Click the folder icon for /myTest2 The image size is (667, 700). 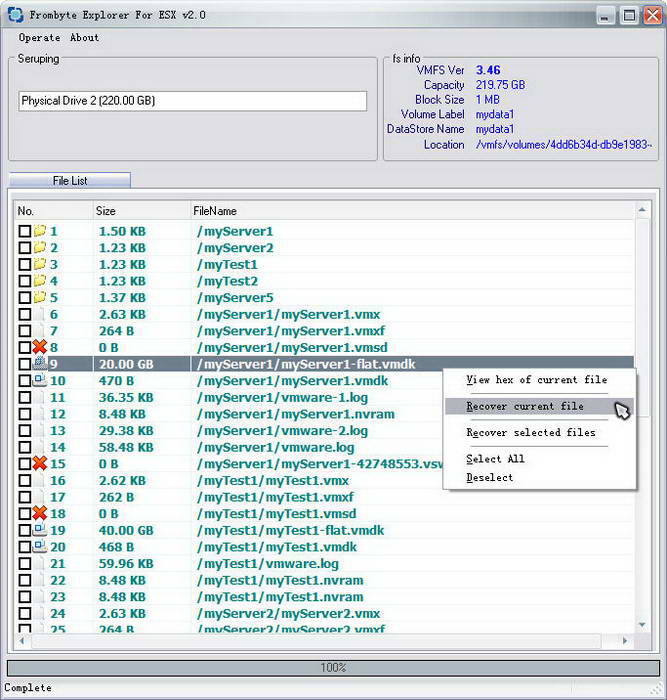pyautogui.click(x=40, y=281)
